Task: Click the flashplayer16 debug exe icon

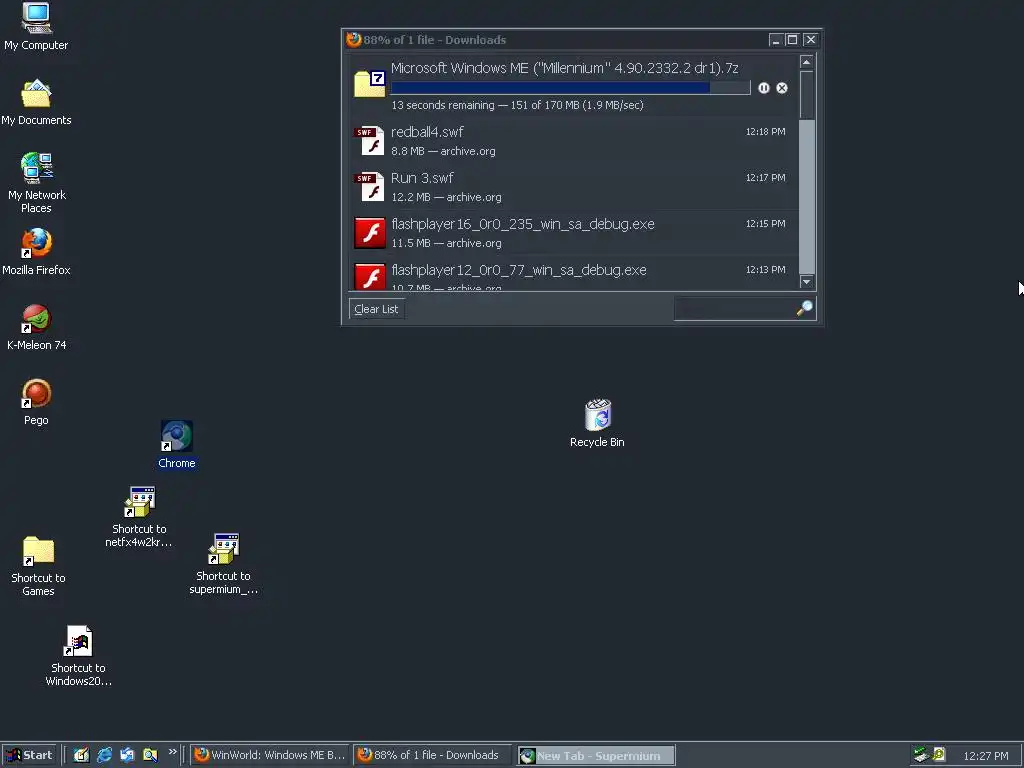Action: [370, 233]
